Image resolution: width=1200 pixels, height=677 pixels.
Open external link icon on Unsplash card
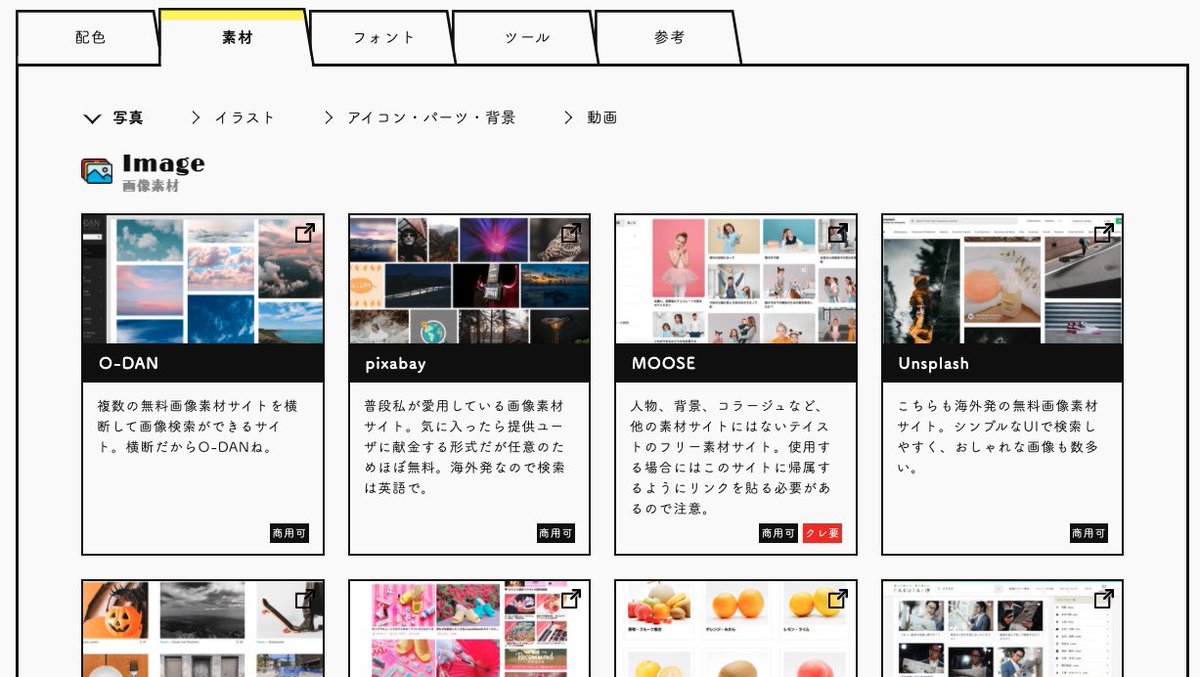[x=1104, y=233]
